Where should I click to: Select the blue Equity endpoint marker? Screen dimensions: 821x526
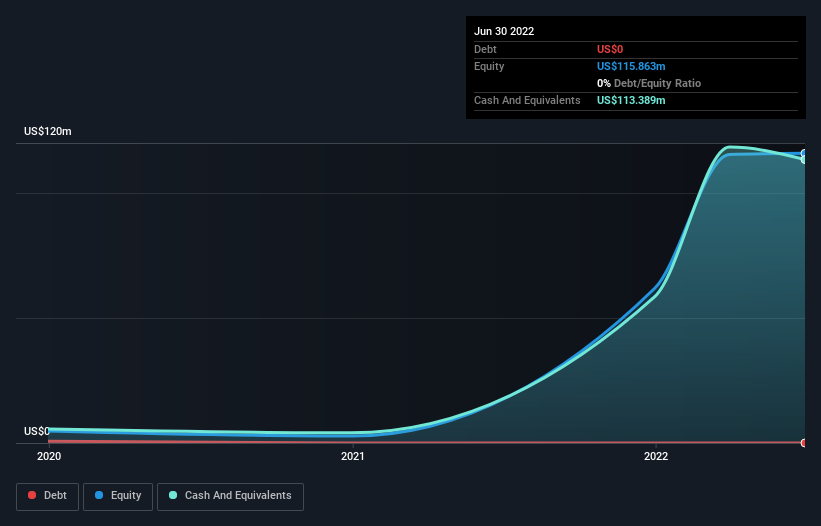pyautogui.click(x=804, y=153)
